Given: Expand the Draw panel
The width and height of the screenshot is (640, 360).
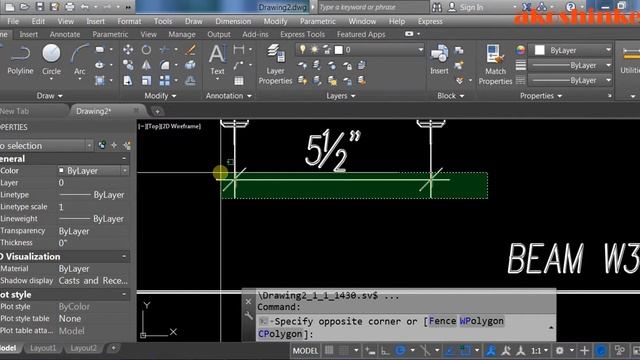Looking at the screenshot, I should [x=49, y=96].
